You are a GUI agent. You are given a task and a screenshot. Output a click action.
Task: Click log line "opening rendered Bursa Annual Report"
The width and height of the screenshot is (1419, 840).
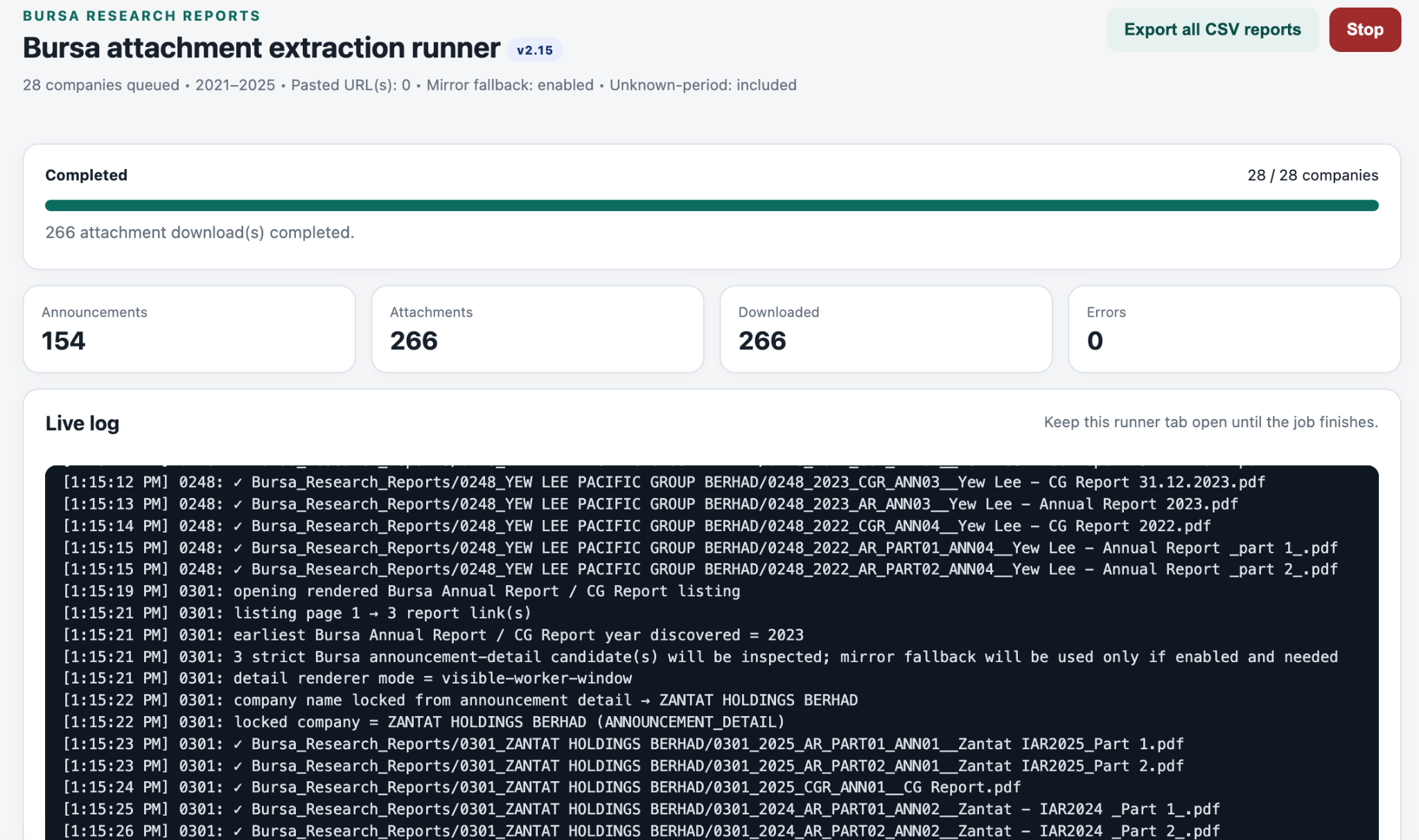[x=401, y=591]
